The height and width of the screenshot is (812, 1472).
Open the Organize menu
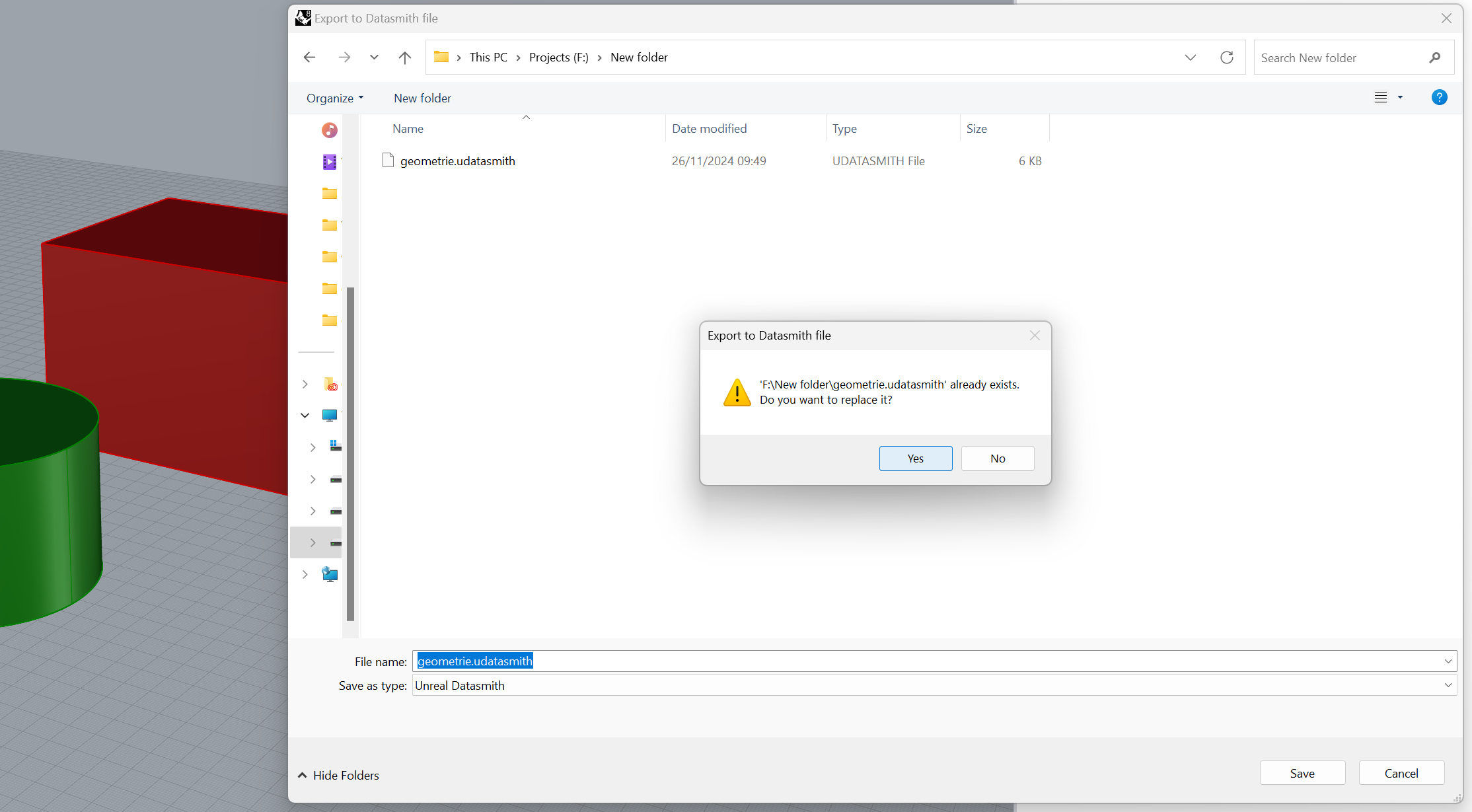pyautogui.click(x=334, y=98)
